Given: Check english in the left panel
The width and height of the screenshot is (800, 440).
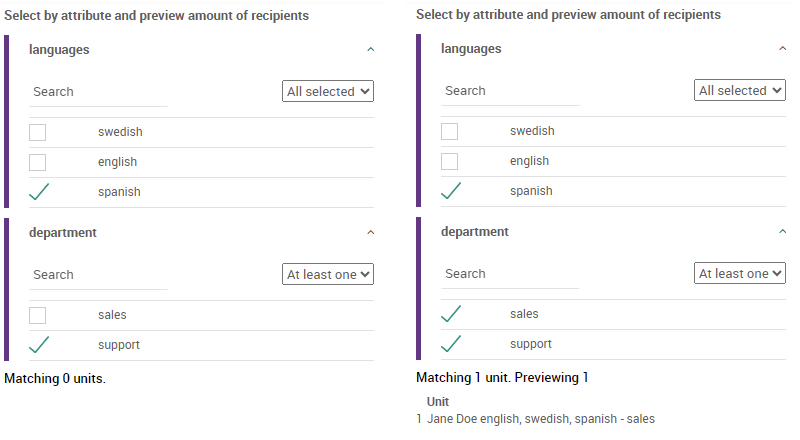Looking at the screenshot, I should [x=38, y=162].
